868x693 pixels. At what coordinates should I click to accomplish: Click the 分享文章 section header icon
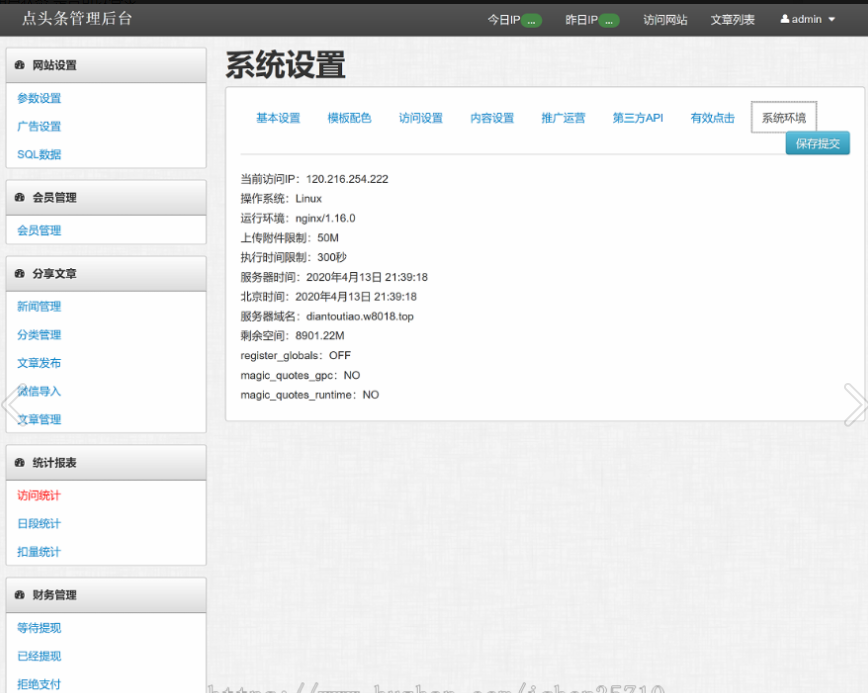coord(20,274)
